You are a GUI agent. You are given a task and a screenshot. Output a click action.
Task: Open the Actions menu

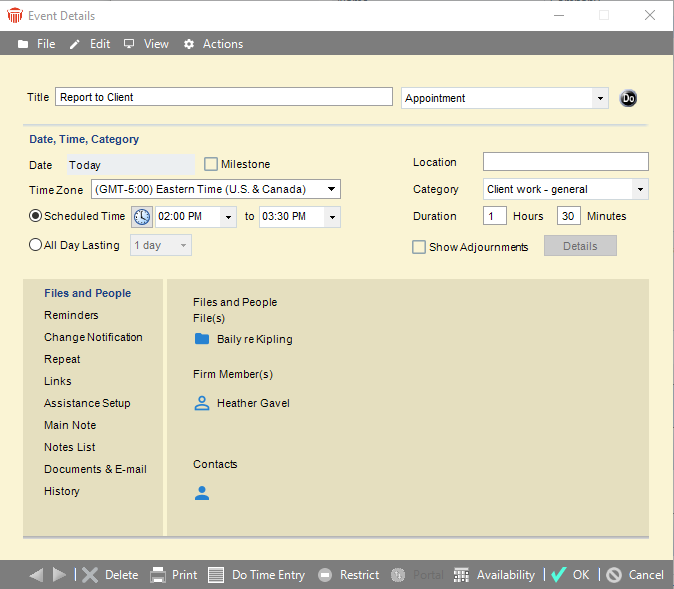pyautogui.click(x=213, y=44)
